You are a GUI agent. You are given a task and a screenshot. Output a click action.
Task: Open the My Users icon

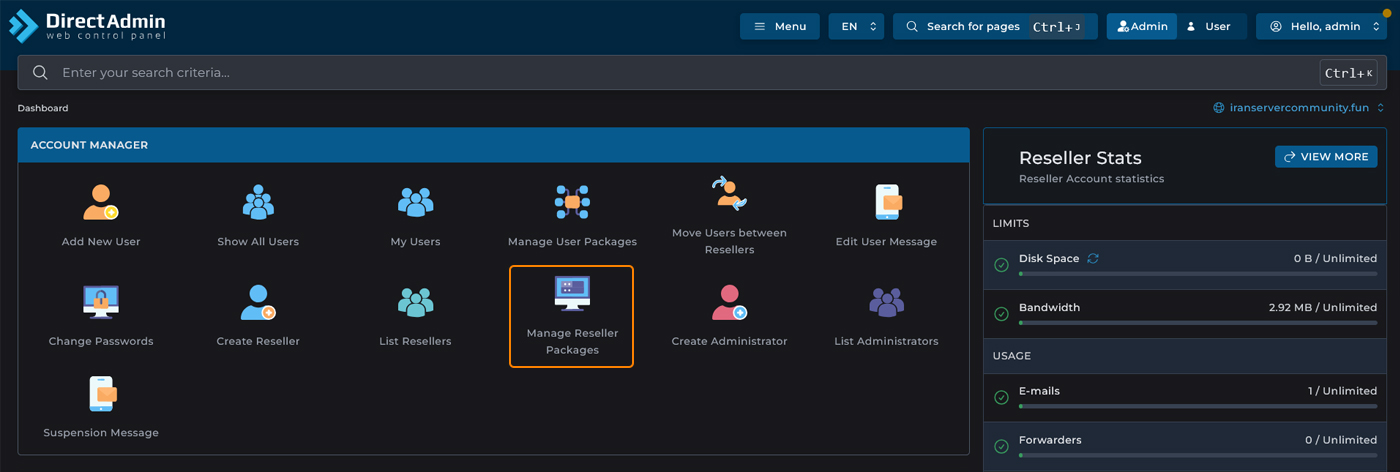click(415, 202)
